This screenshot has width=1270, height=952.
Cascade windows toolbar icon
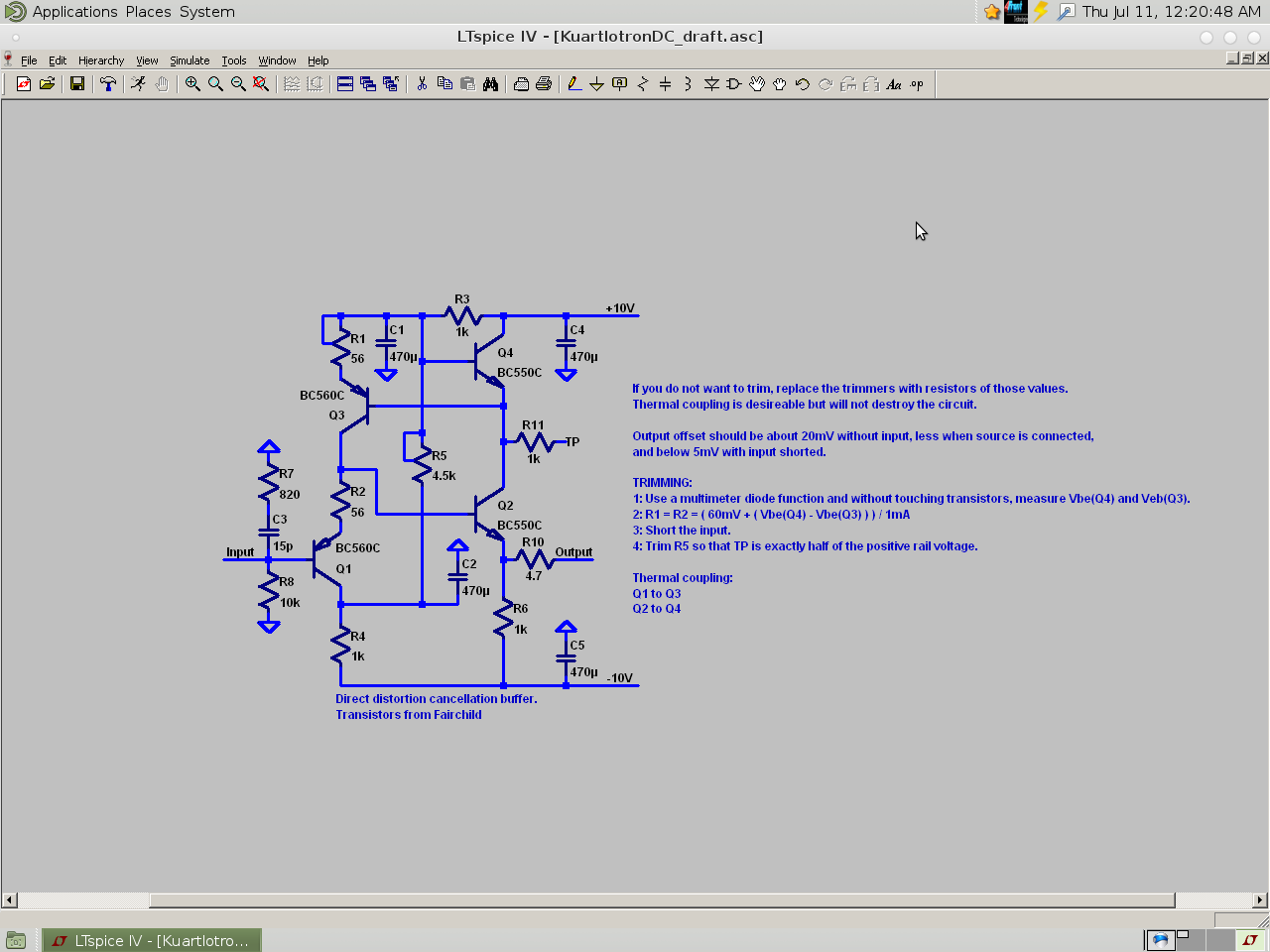[x=368, y=84]
